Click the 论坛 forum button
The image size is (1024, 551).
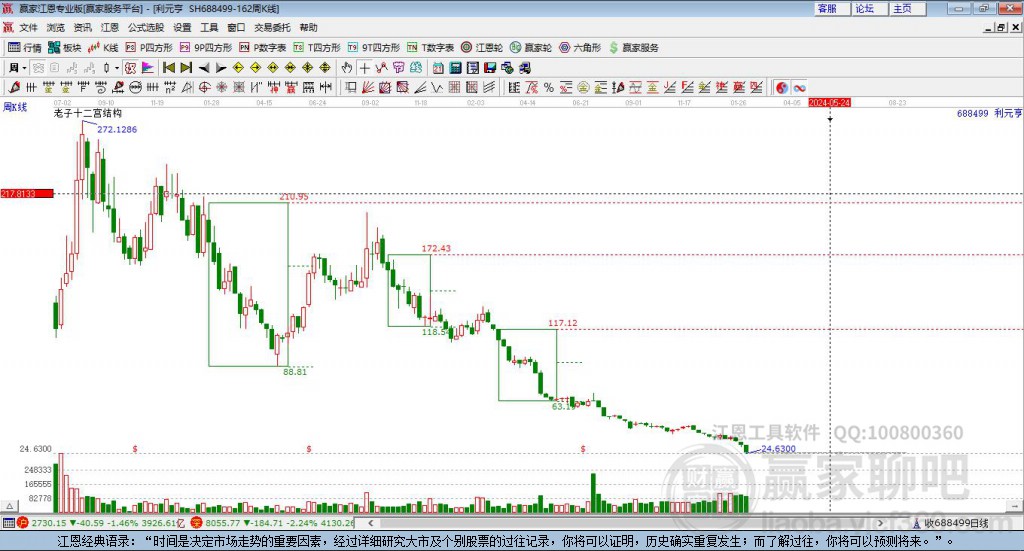pyautogui.click(x=869, y=8)
